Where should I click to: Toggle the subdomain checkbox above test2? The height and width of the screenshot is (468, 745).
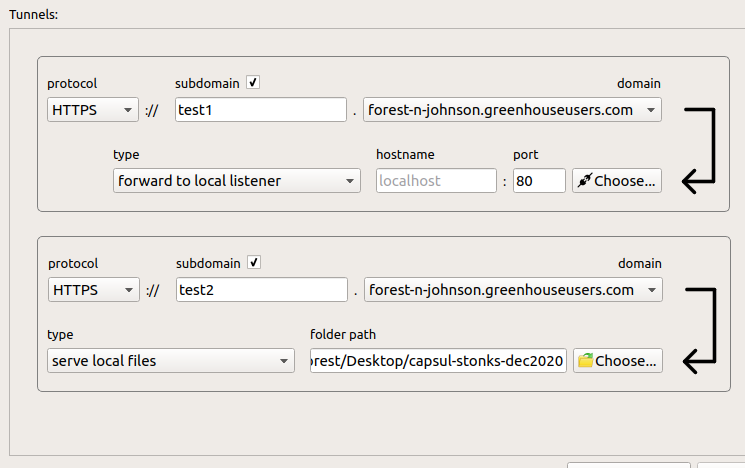coord(253,263)
